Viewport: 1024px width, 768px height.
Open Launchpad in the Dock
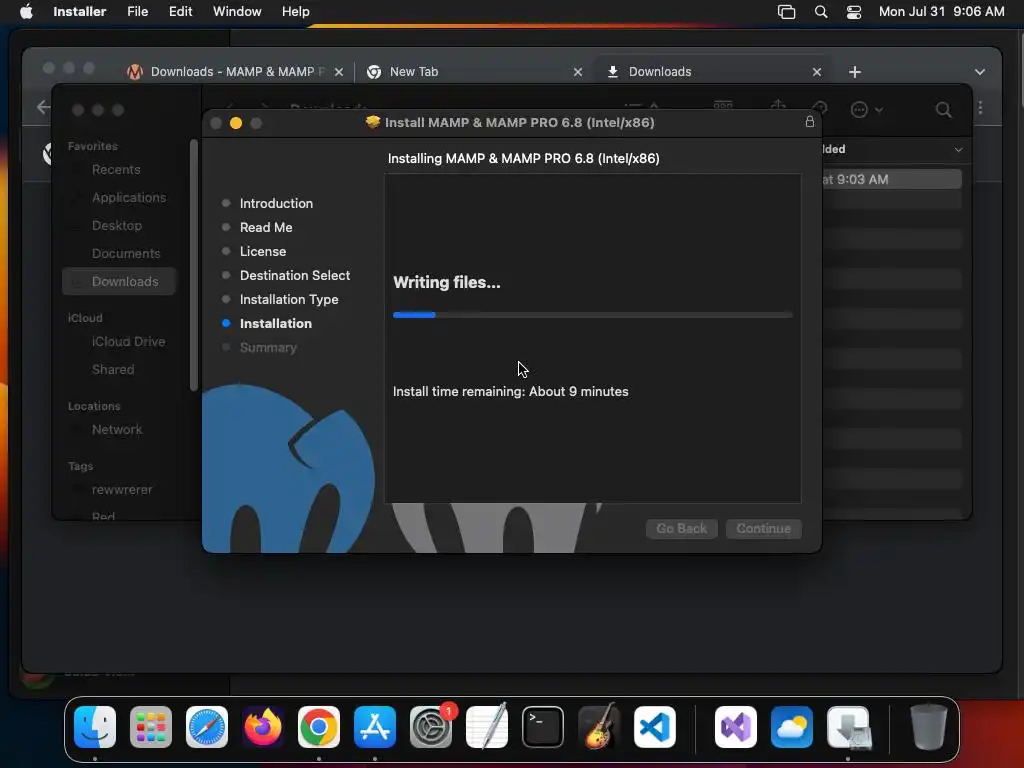pos(151,727)
